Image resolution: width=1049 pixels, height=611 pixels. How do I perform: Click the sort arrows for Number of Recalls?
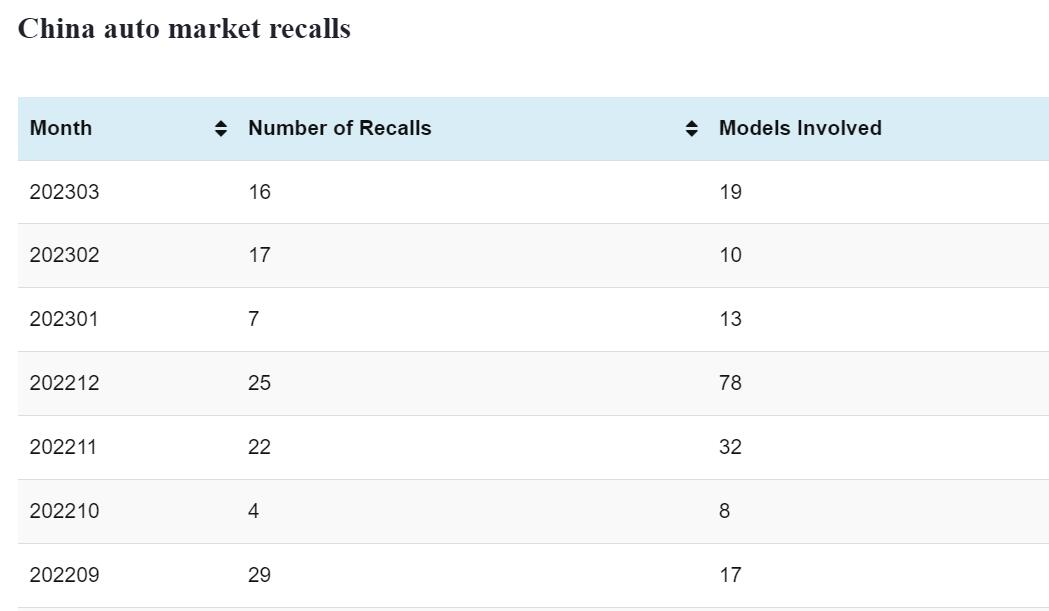tap(692, 129)
